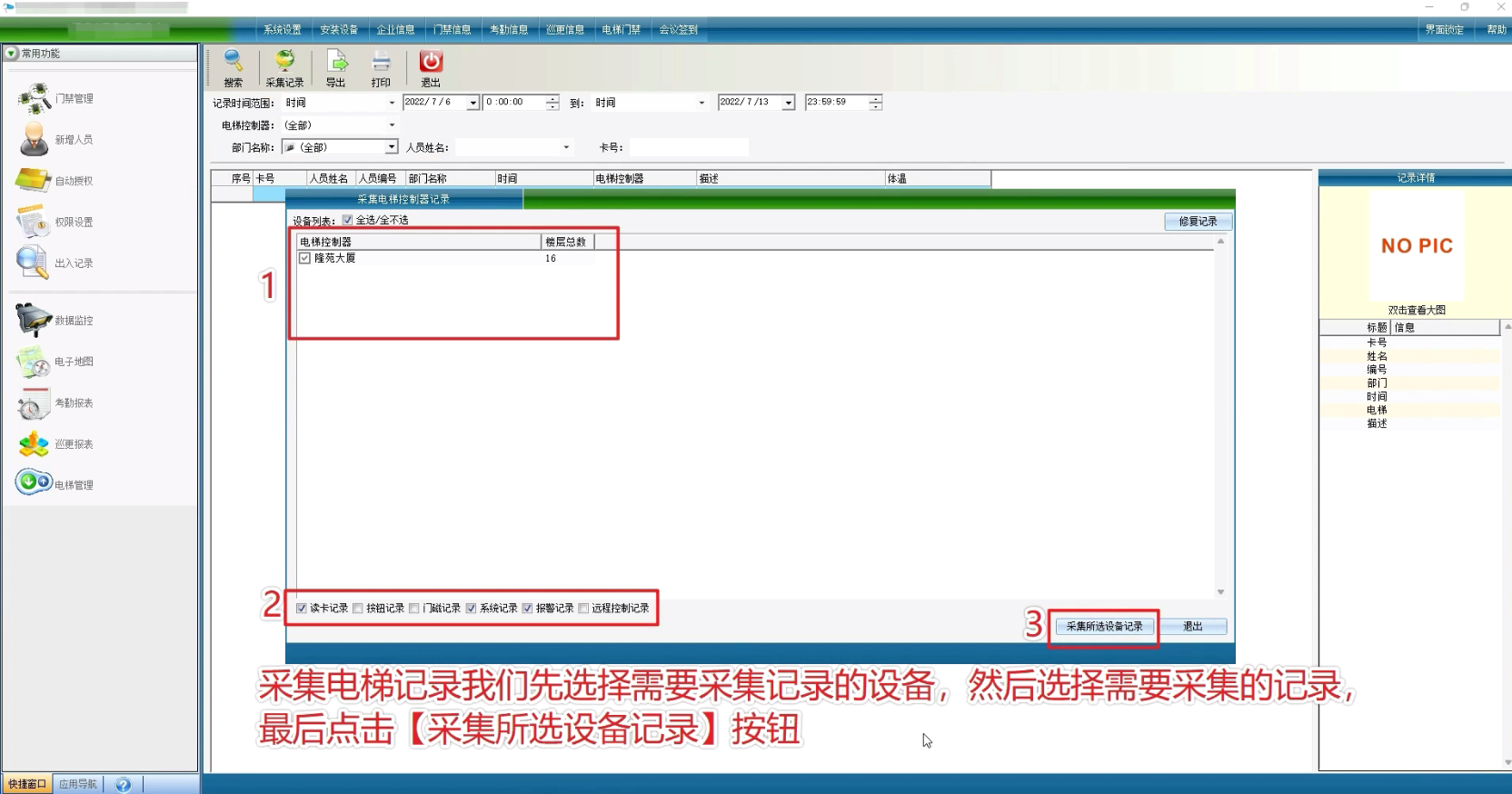Open the 系统设置 menu
Screen dimensions: 1512x794
point(282,30)
